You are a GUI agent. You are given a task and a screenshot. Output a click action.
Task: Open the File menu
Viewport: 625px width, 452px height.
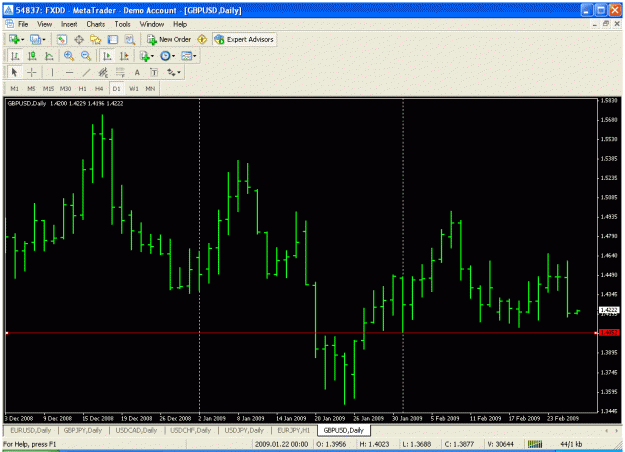[x=23, y=24]
